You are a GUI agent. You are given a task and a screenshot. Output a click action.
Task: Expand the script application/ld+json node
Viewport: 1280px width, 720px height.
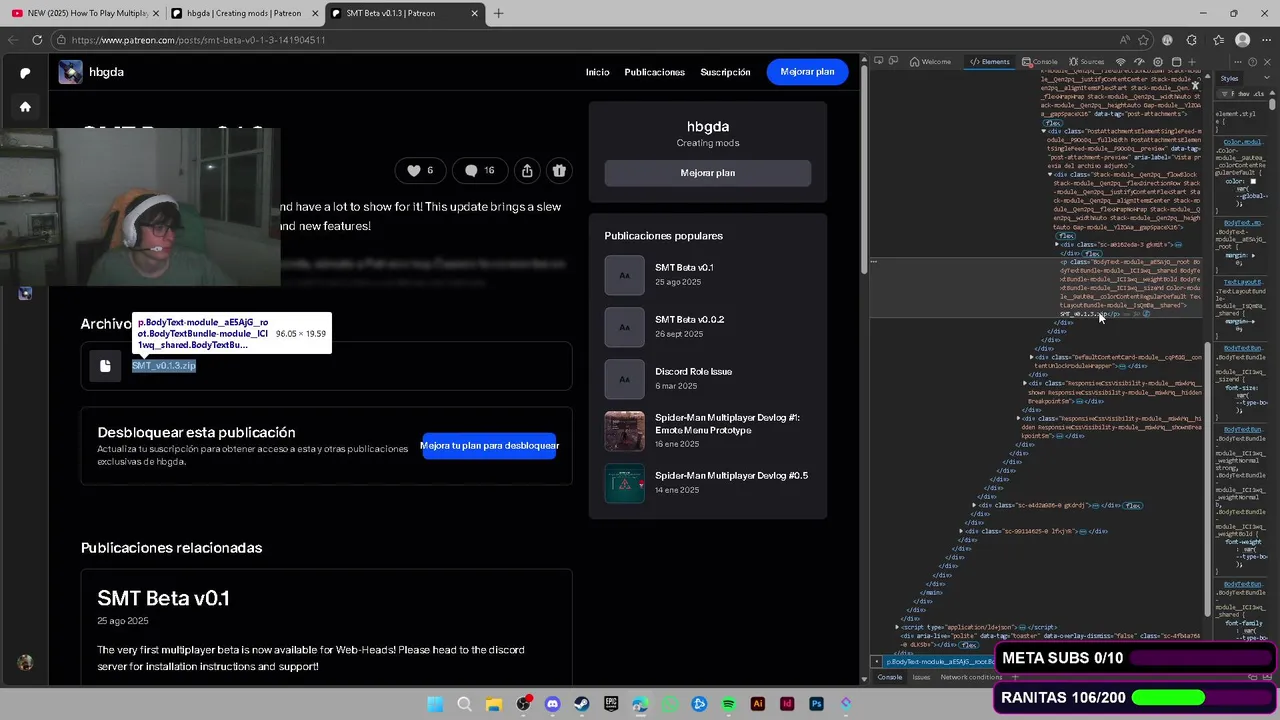pos(897,627)
